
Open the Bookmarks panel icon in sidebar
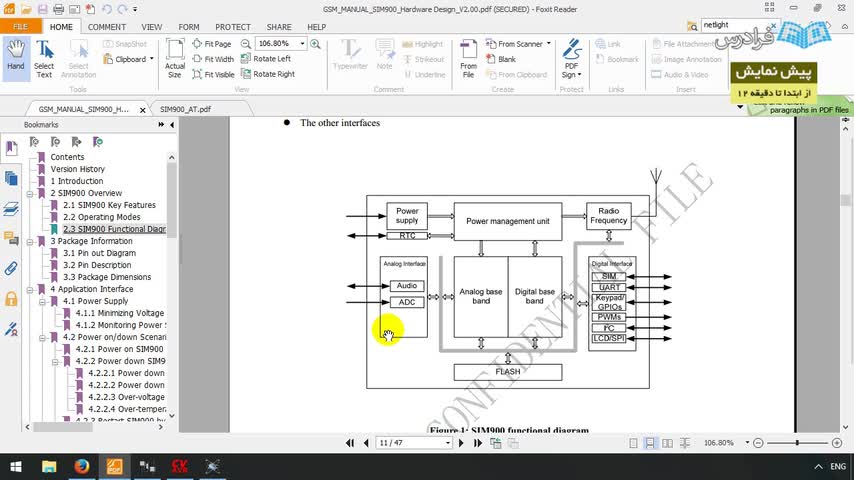tap(11, 148)
